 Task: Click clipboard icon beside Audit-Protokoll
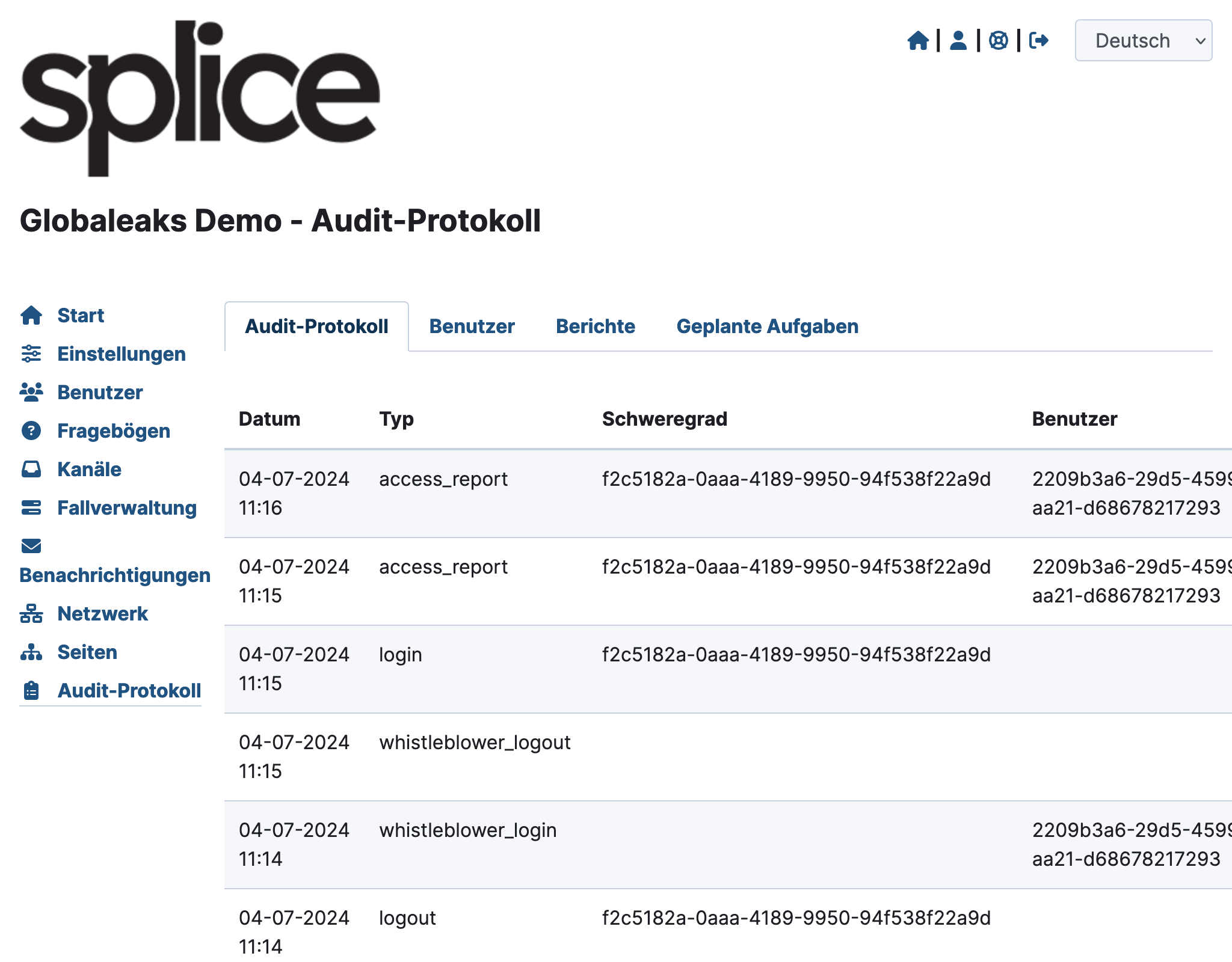tap(31, 690)
